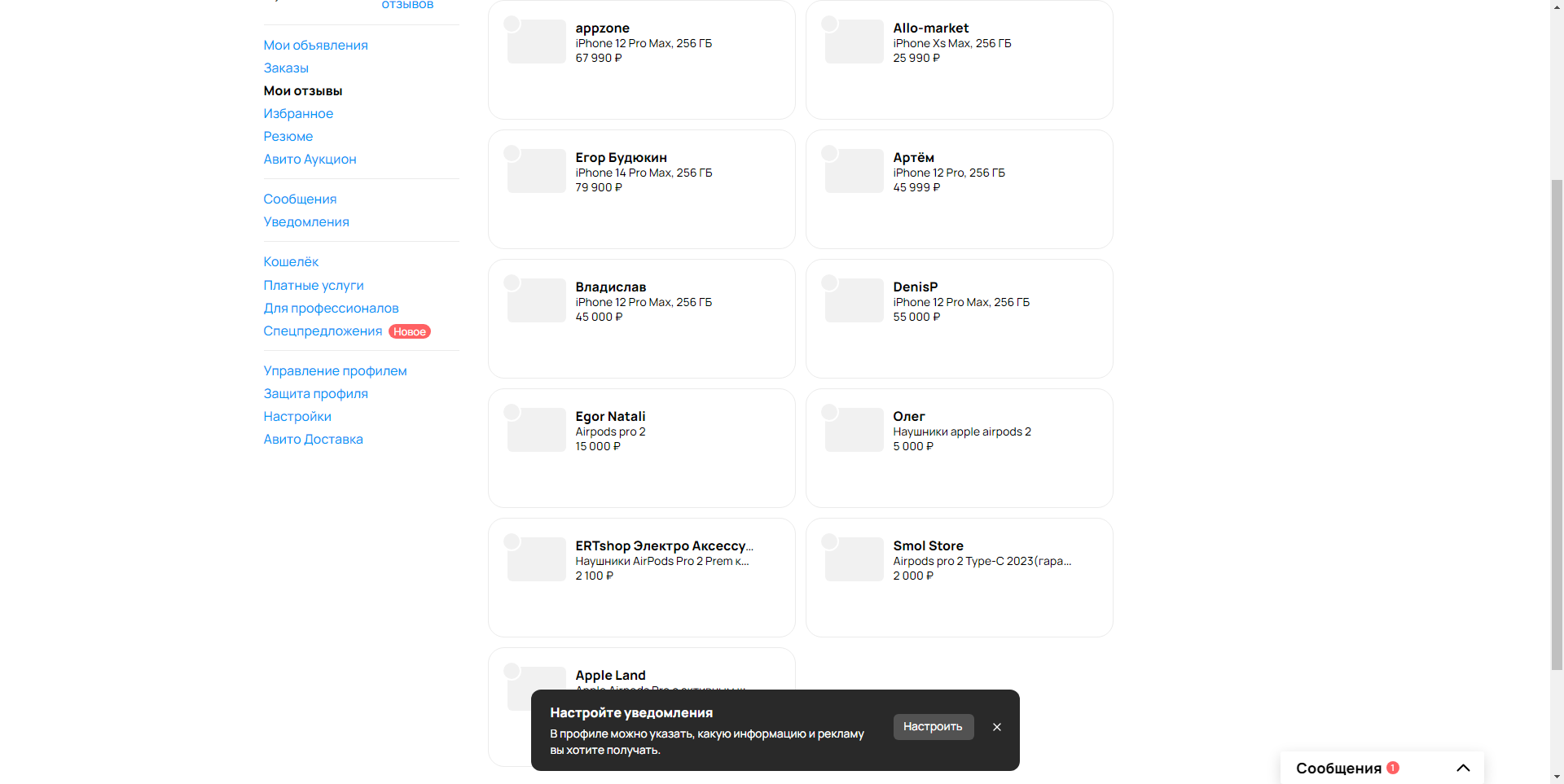This screenshot has width=1564, height=784.
Task: Close the notification settings popup
Action: pyautogui.click(x=996, y=727)
